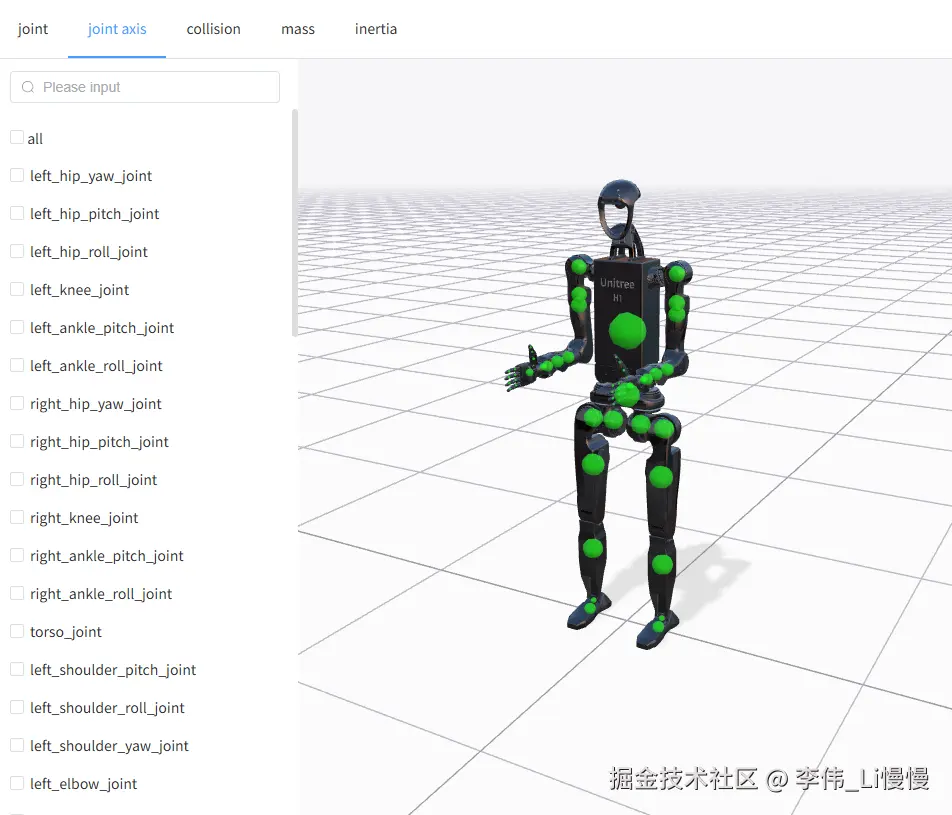Enable left_ankle_pitch_joint checkbox
Viewport: 952px width, 815px height.
17,327
